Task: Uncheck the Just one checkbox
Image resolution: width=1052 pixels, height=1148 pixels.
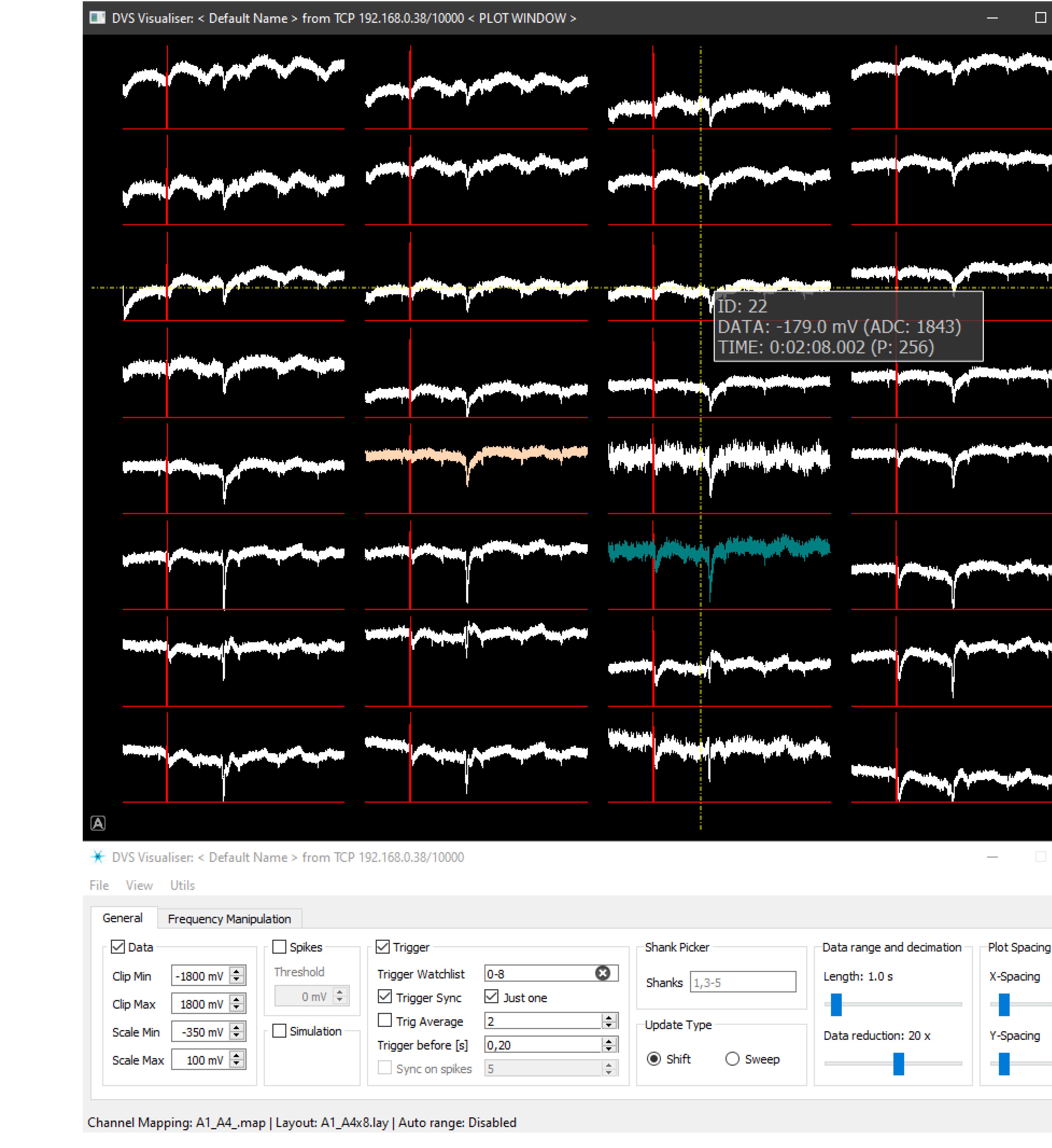Action: 491,996
